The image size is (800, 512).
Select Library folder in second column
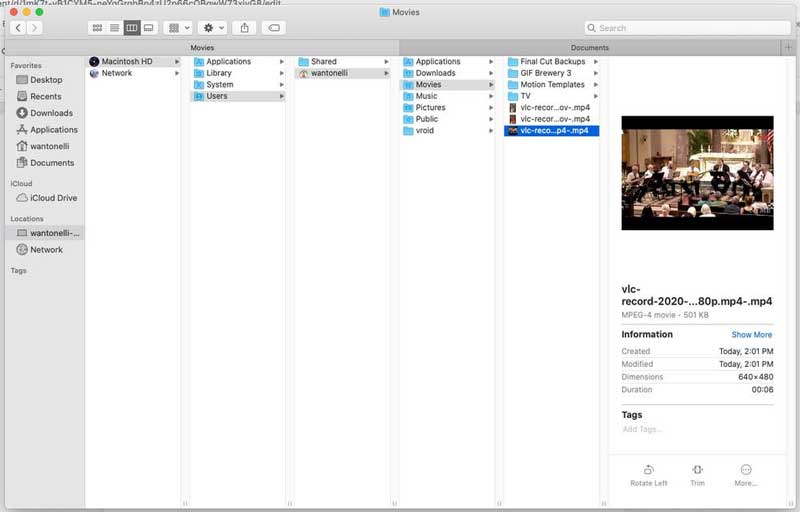(238, 73)
